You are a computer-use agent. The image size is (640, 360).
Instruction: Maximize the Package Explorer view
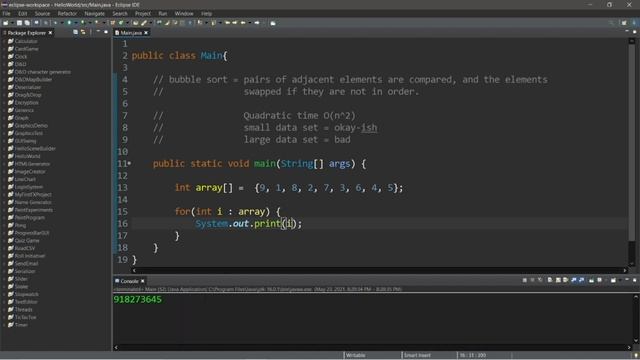click(x=106, y=32)
